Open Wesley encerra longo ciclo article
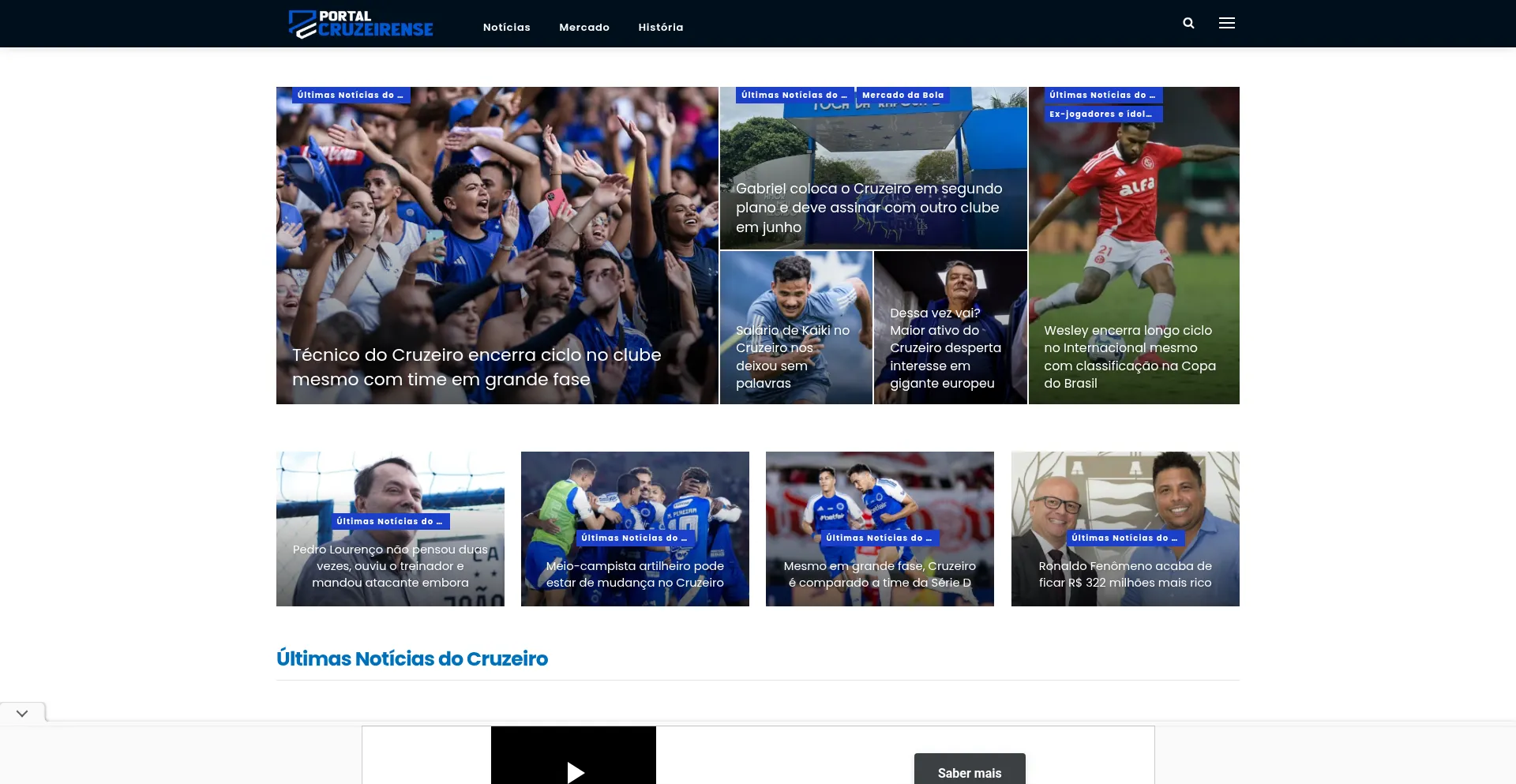 (1129, 357)
